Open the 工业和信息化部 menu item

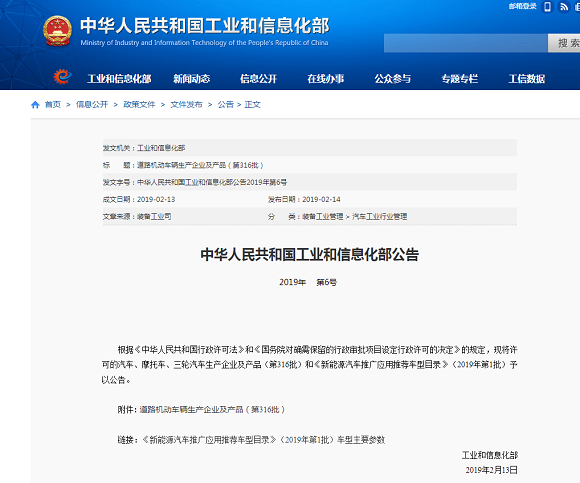click(119, 78)
